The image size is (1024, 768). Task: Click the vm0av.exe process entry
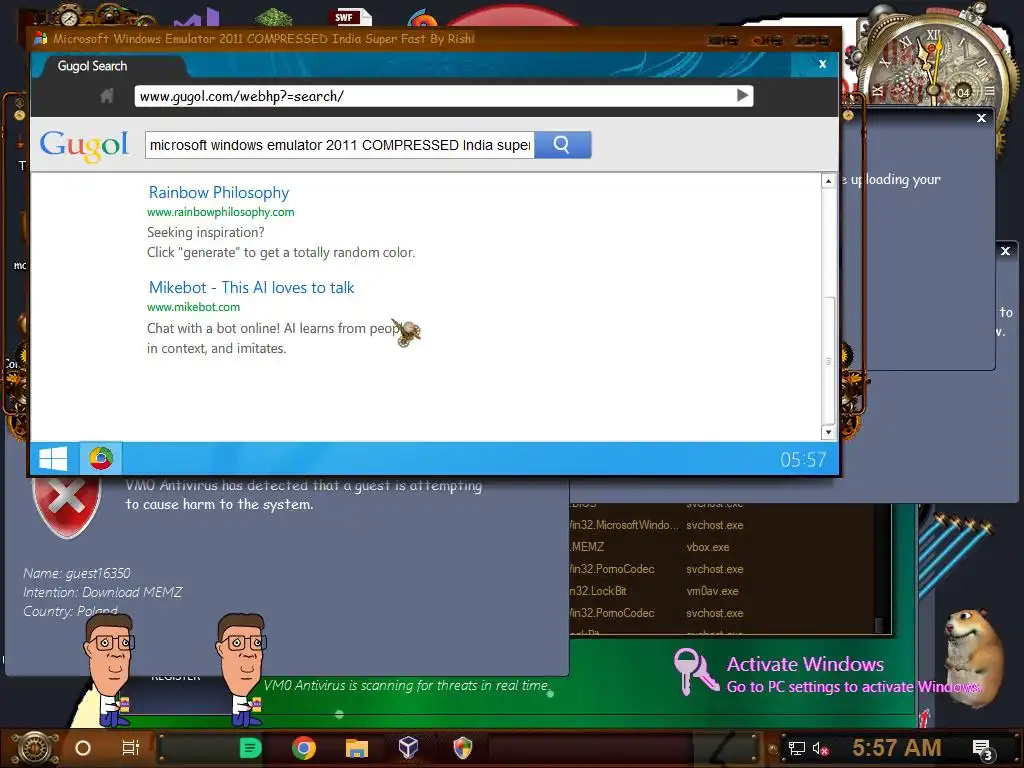712,591
